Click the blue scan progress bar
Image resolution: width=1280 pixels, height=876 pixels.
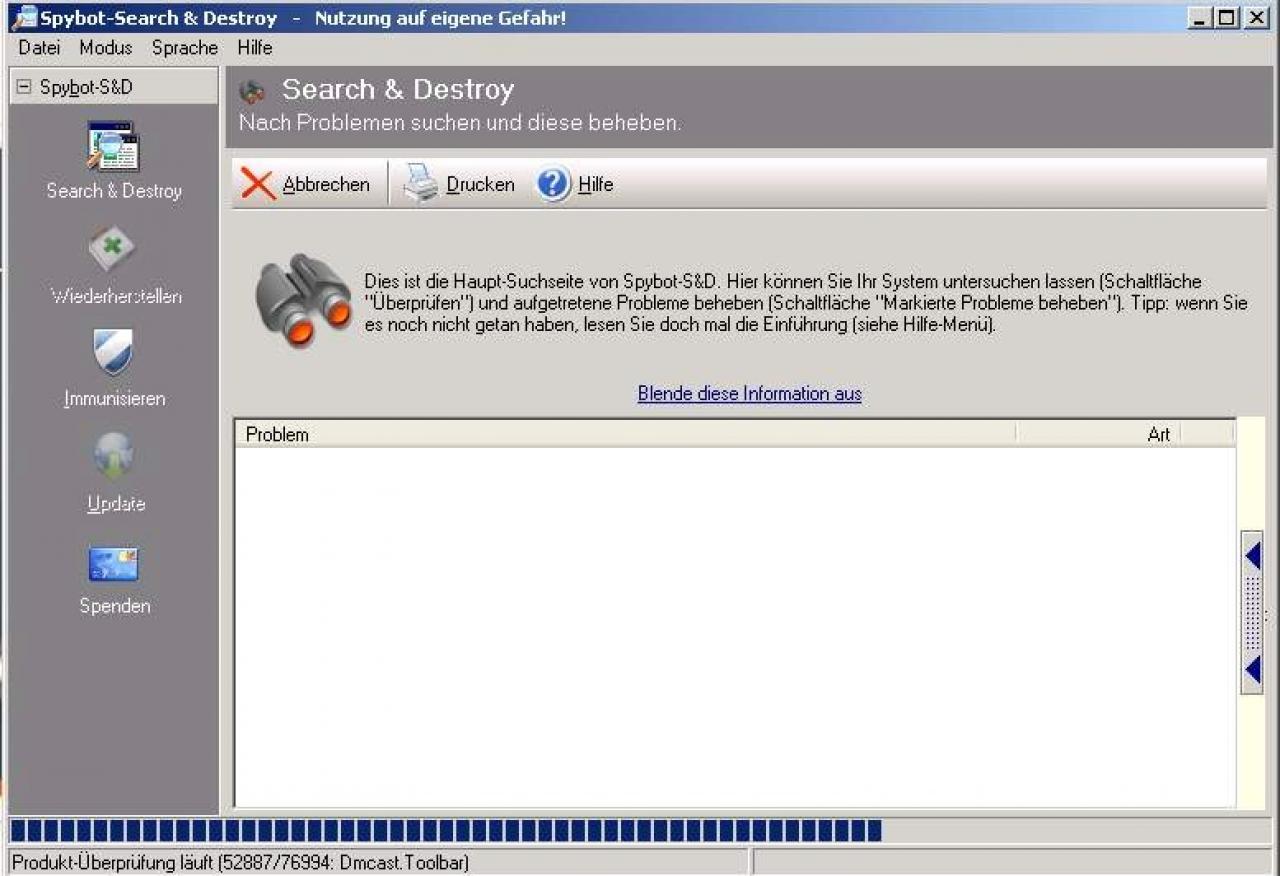tap(446, 830)
